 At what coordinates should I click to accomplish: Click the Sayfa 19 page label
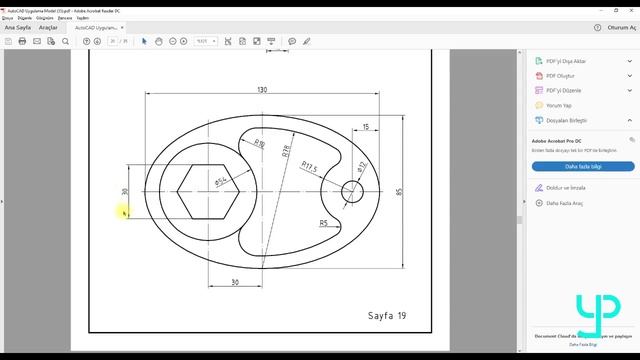coord(387,316)
